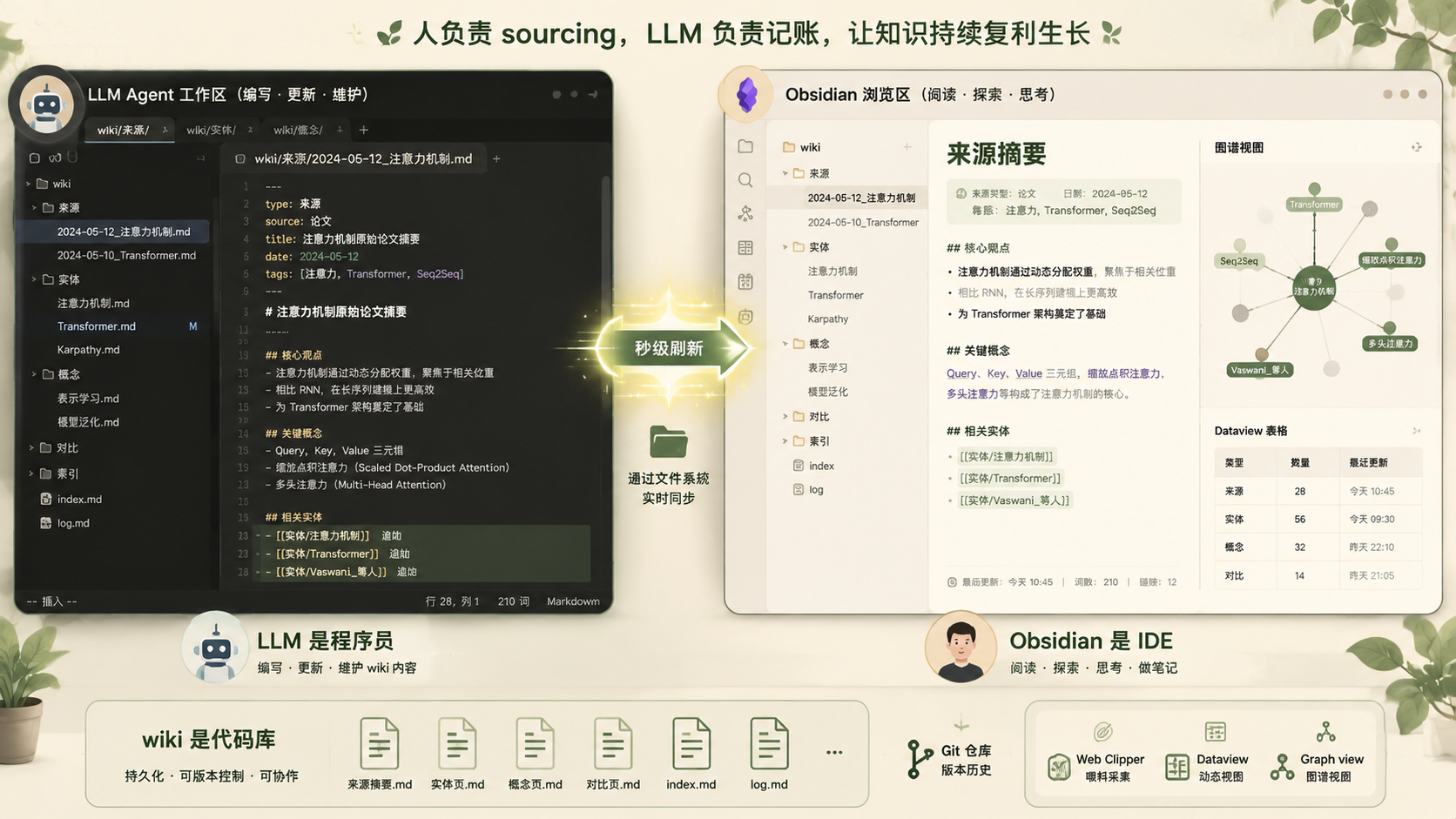Open the [[实体/Vaswani_等人]] link in Obsidian
Image resolution: width=1456 pixels, height=819 pixels.
pyautogui.click(x=1014, y=500)
